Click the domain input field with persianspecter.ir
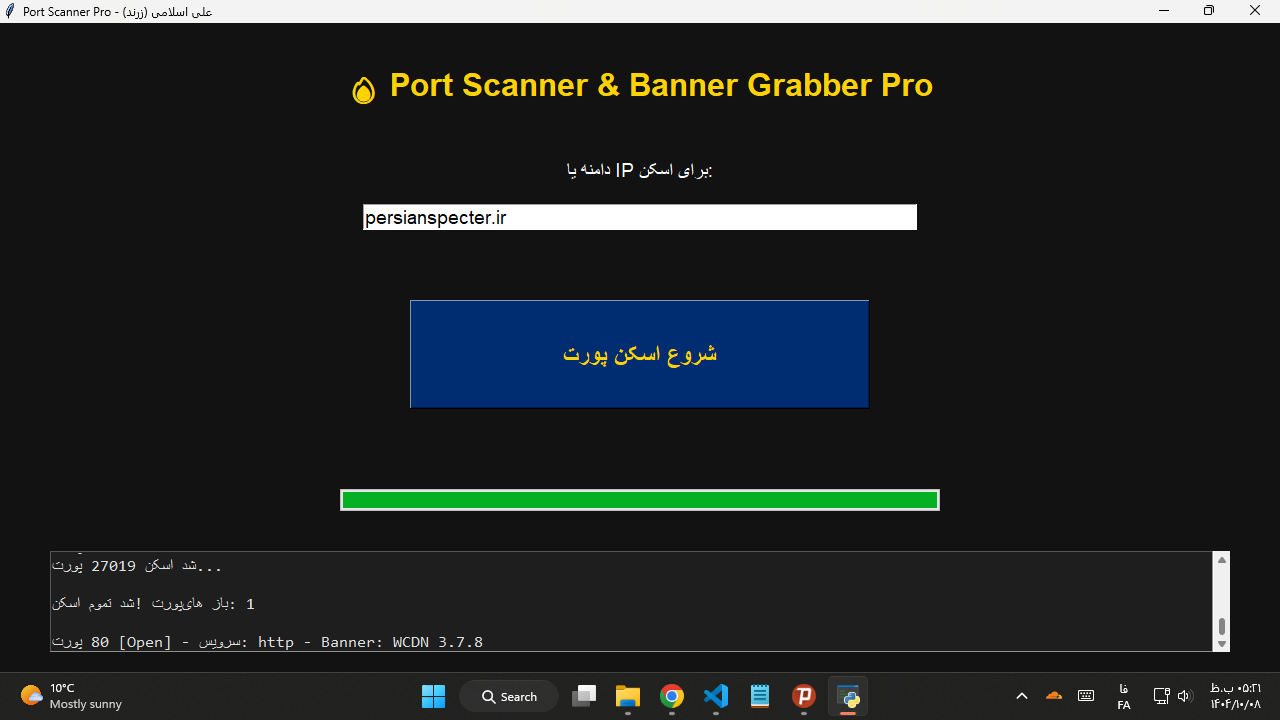Image resolution: width=1280 pixels, height=720 pixels. [639, 217]
